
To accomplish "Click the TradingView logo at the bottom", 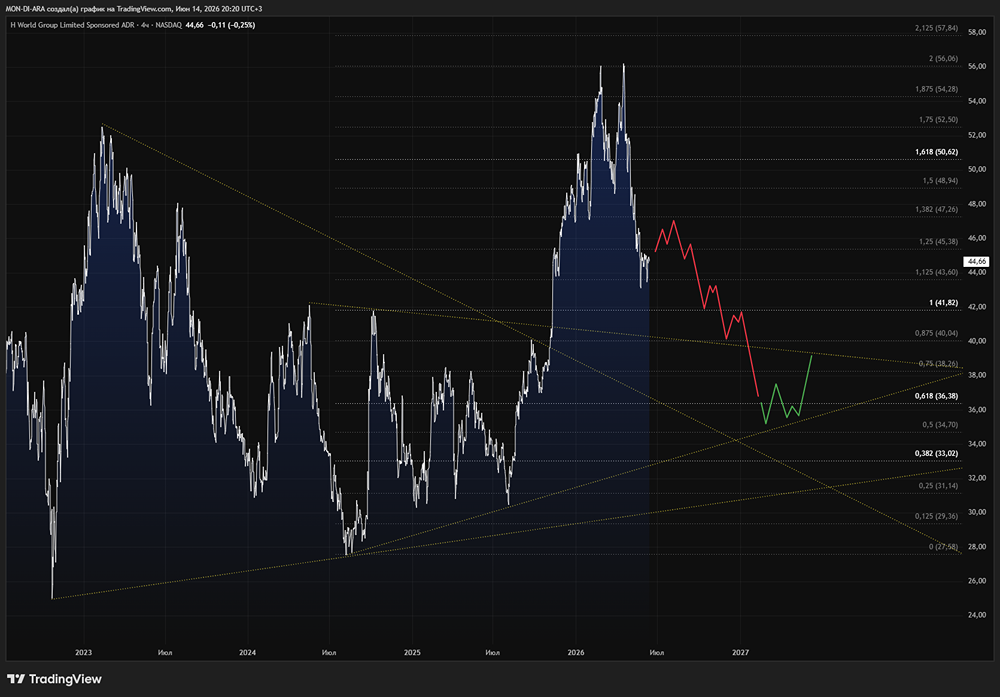I will (54, 679).
